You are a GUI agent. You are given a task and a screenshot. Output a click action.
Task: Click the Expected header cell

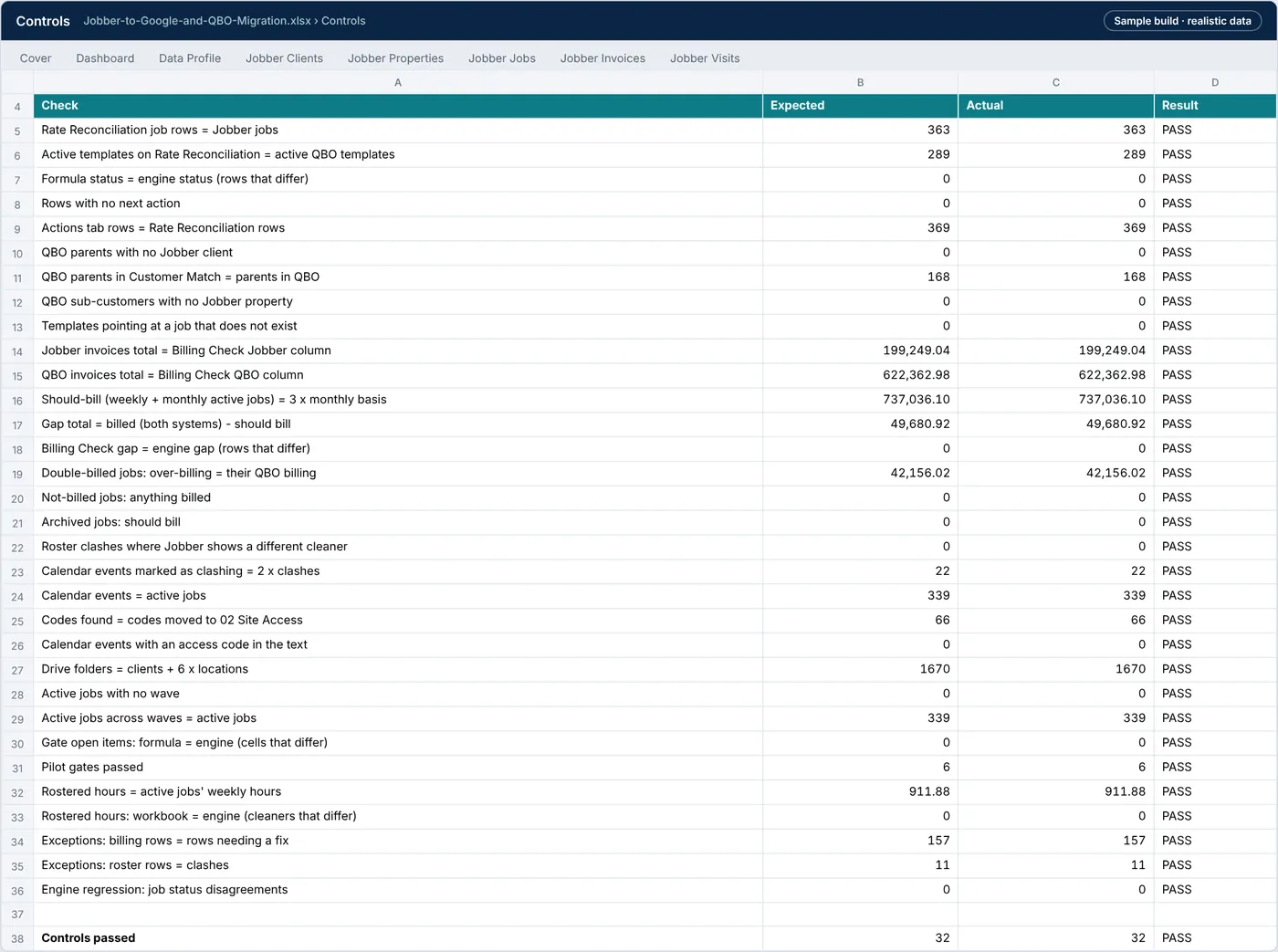point(860,106)
